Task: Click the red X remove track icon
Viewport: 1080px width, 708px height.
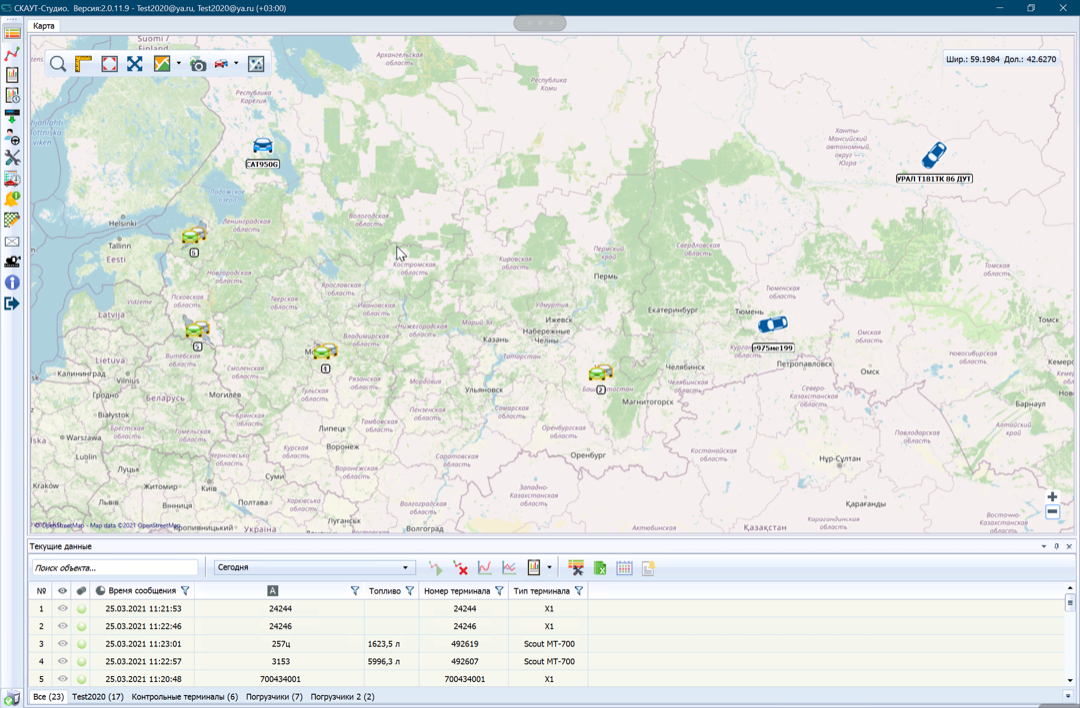Action: tap(460, 568)
